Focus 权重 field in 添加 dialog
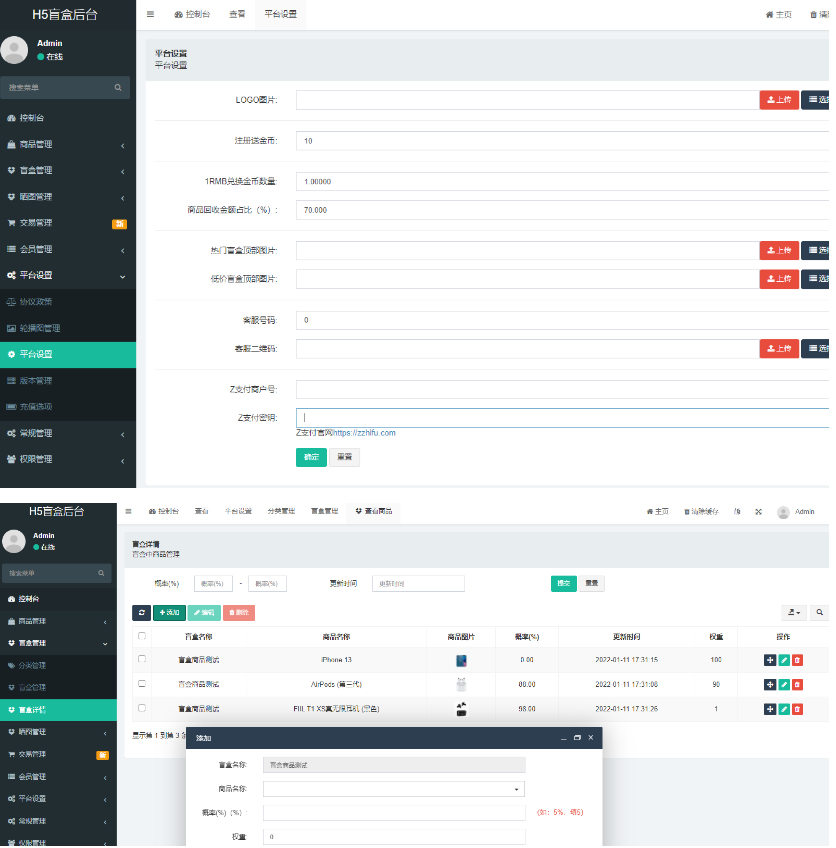 [x=394, y=837]
